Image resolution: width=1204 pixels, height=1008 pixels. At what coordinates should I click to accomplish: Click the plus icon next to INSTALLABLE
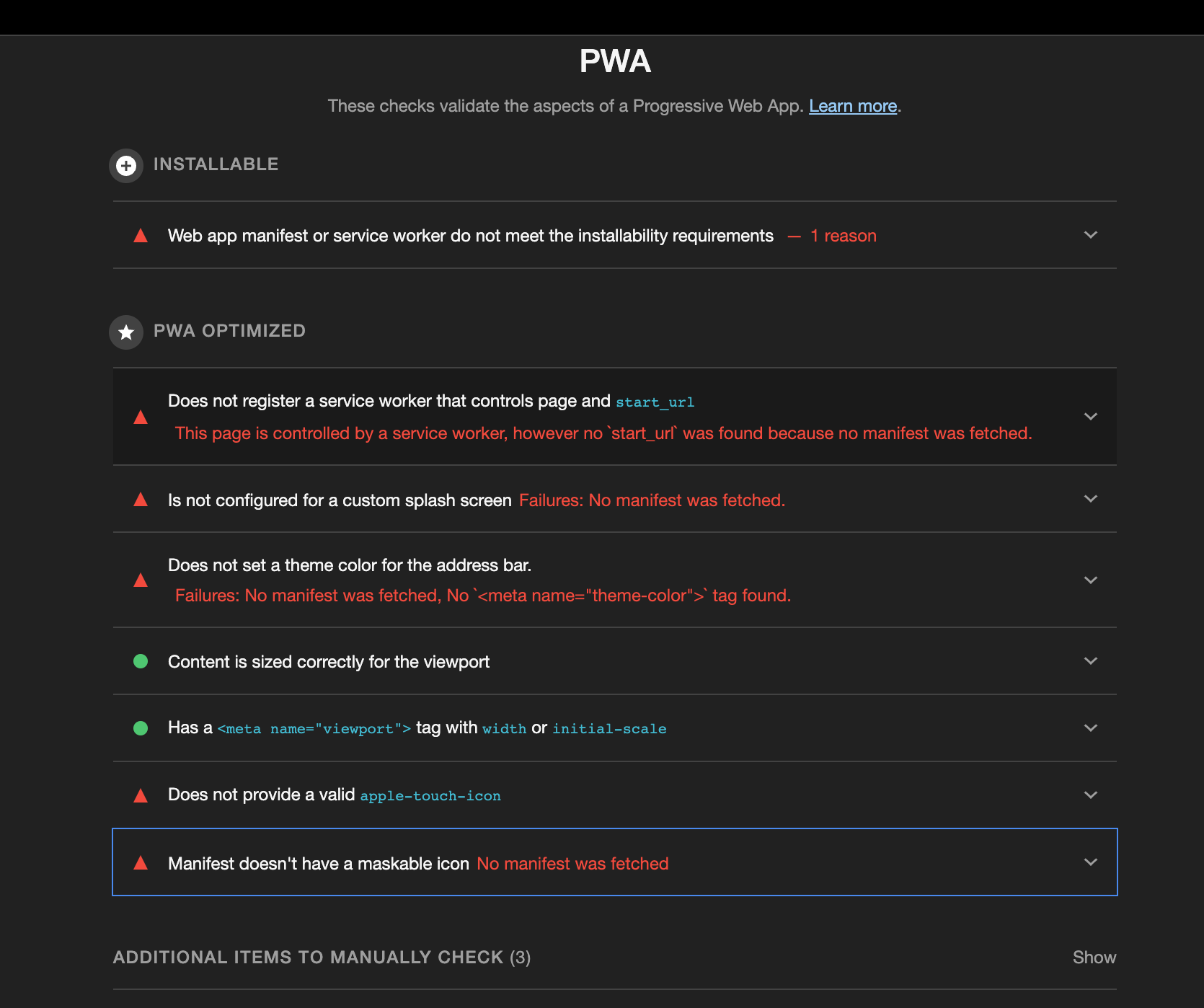[126, 165]
